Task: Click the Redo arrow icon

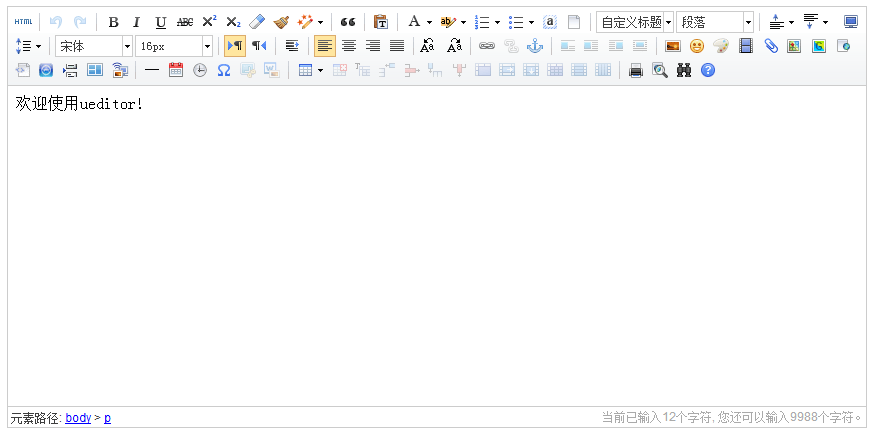Action: tap(80, 22)
